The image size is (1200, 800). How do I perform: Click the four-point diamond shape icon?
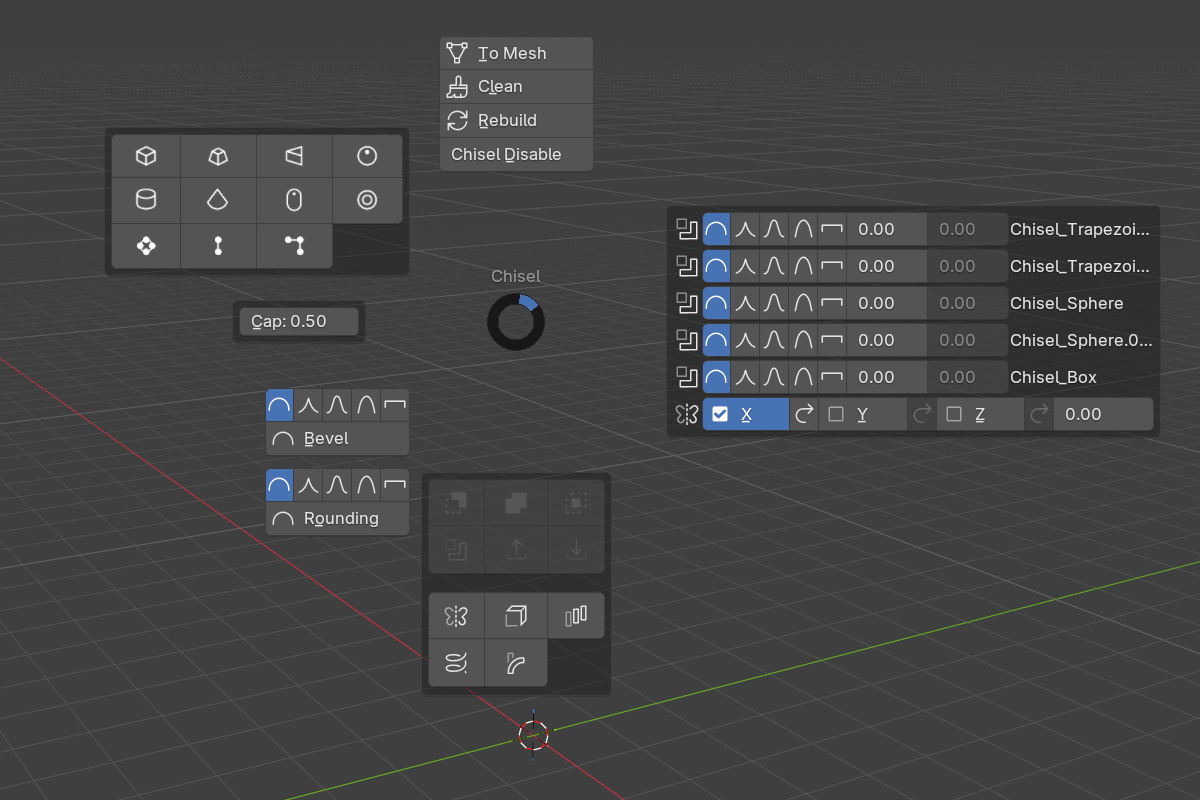[x=146, y=245]
